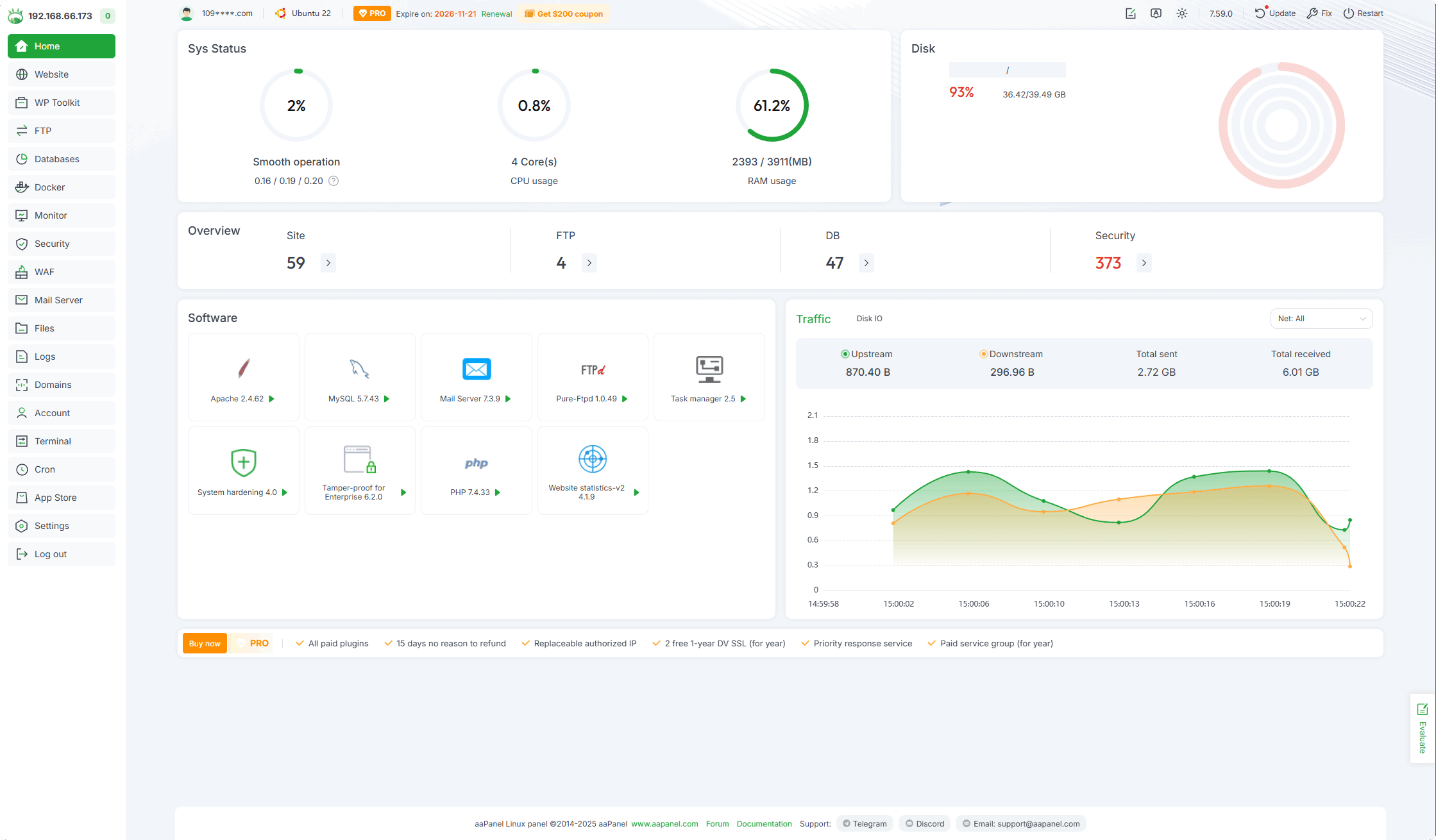Click the Mail Server envelope icon
The height and width of the screenshot is (840, 1436).
tap(477, 369)
